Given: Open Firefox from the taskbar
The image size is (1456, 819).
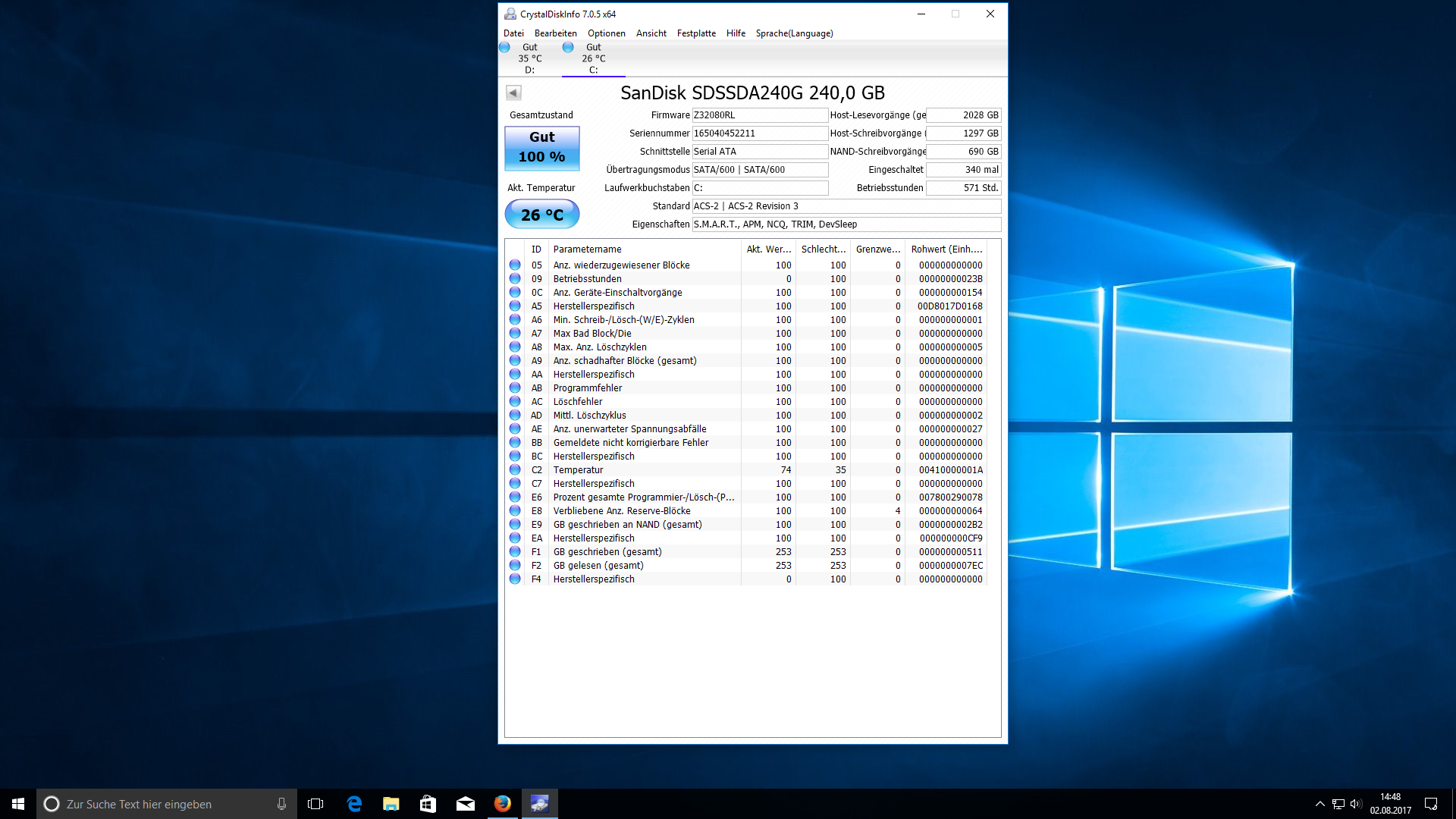Looking at the screenshot, I should click(x=502, y=804).
